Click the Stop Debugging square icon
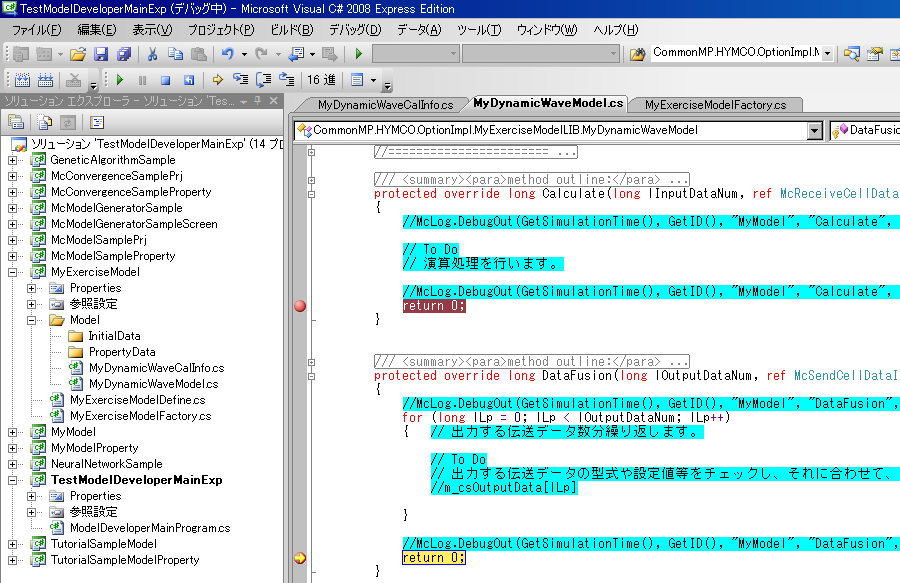This screenshot has width=900, height=583. click(165, 80)
